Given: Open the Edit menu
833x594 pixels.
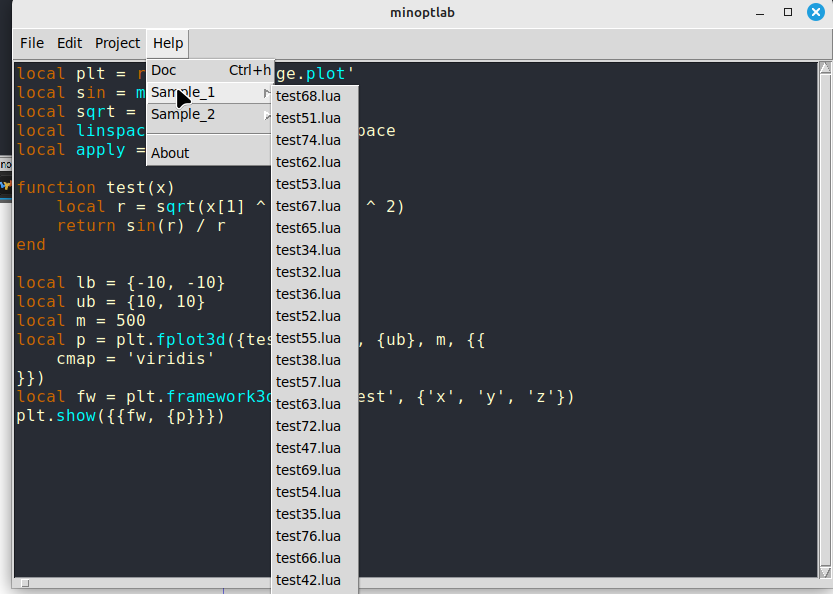Looking at the screenshot, I should pyautogui.click(x=70, y=43).
